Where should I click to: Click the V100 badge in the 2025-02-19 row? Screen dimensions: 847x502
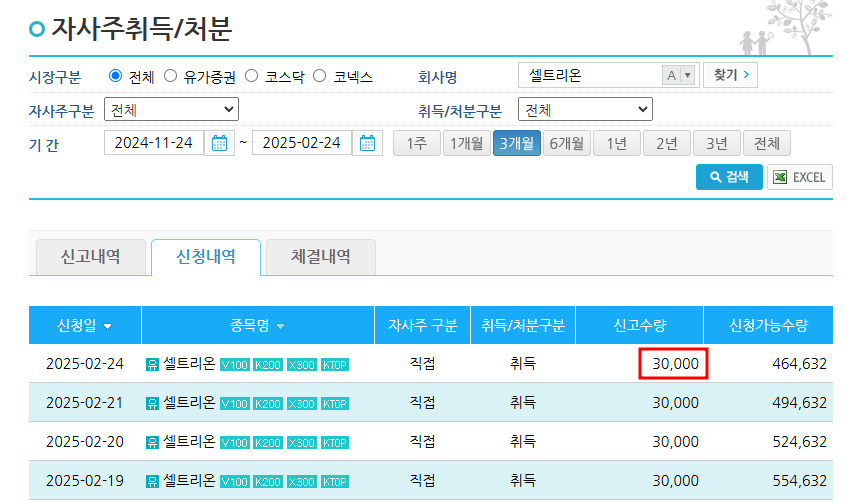234,481
